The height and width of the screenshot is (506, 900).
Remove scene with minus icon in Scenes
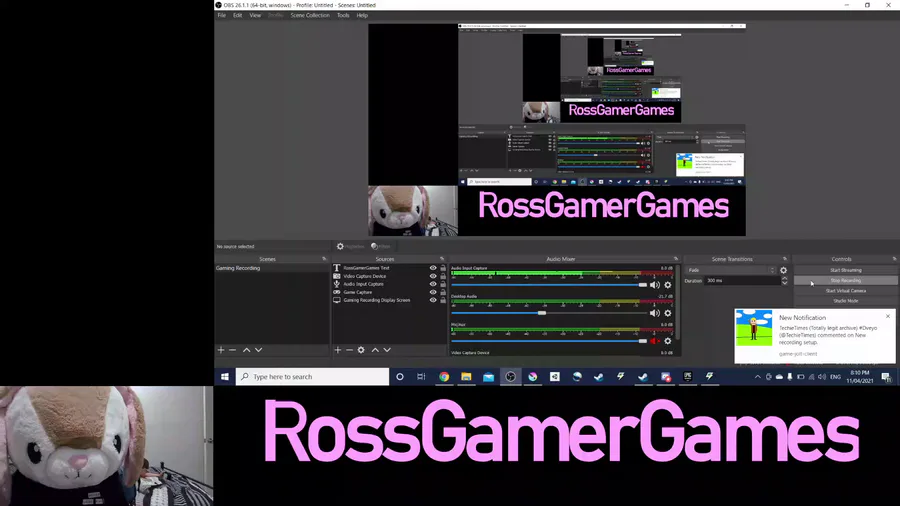[232, 350]
